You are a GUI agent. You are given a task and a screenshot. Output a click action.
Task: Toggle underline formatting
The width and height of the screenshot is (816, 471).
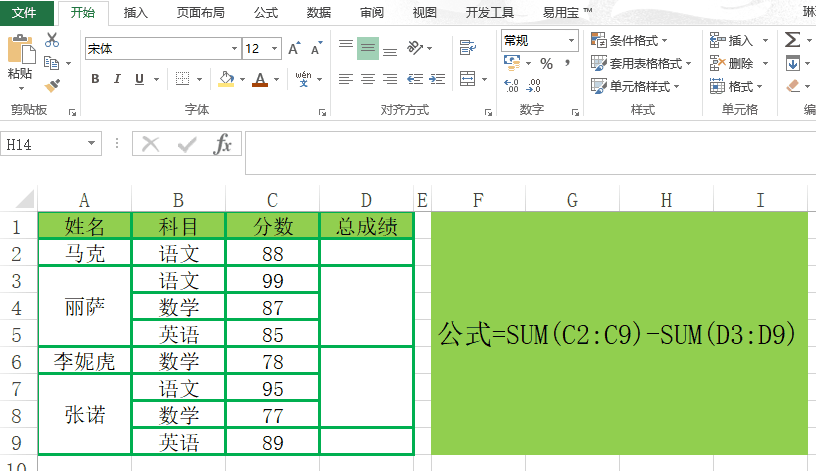tap(139, 79)
